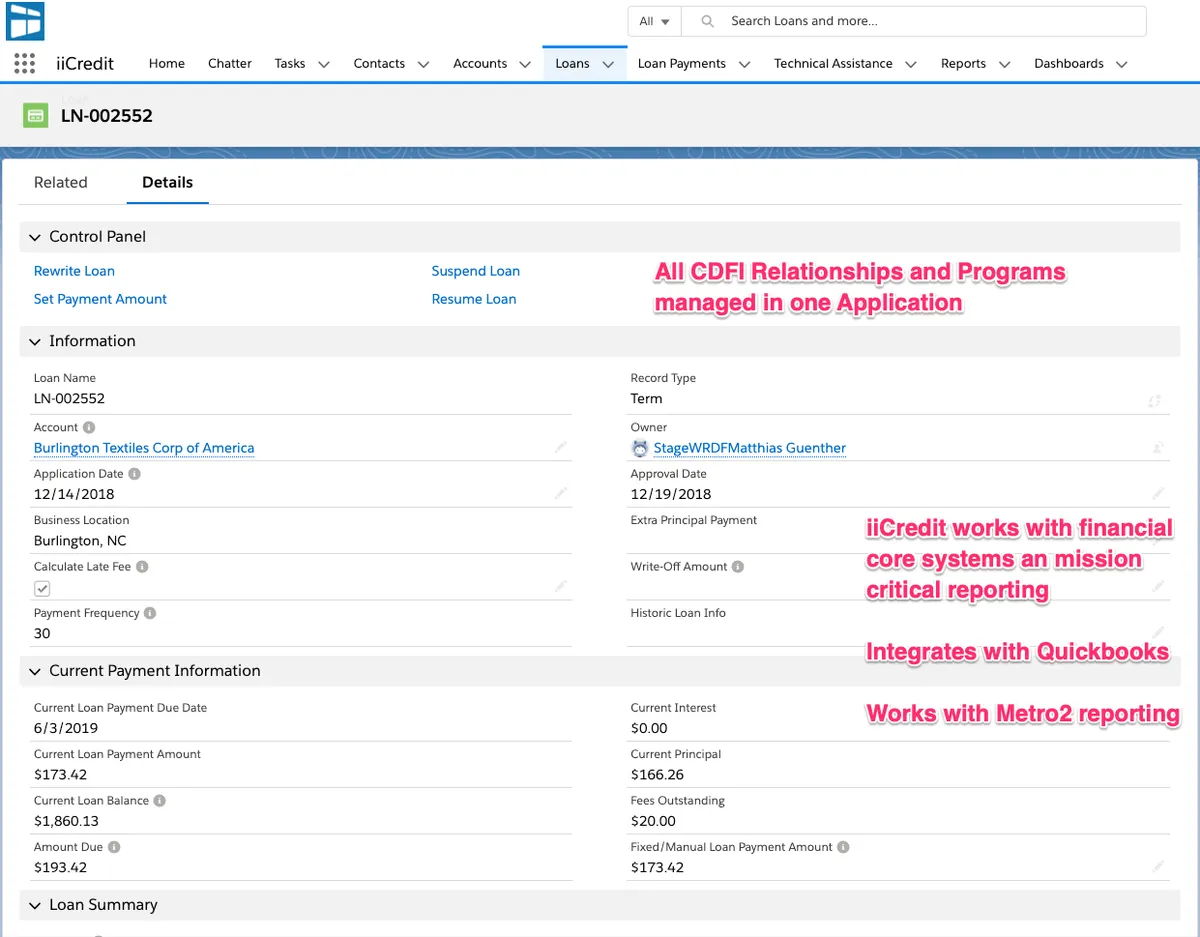The height and width of the screenshot is (937, 1200).
Task: Edit Calculate Late Fee with pencil icon
Action: pos(561,586)
